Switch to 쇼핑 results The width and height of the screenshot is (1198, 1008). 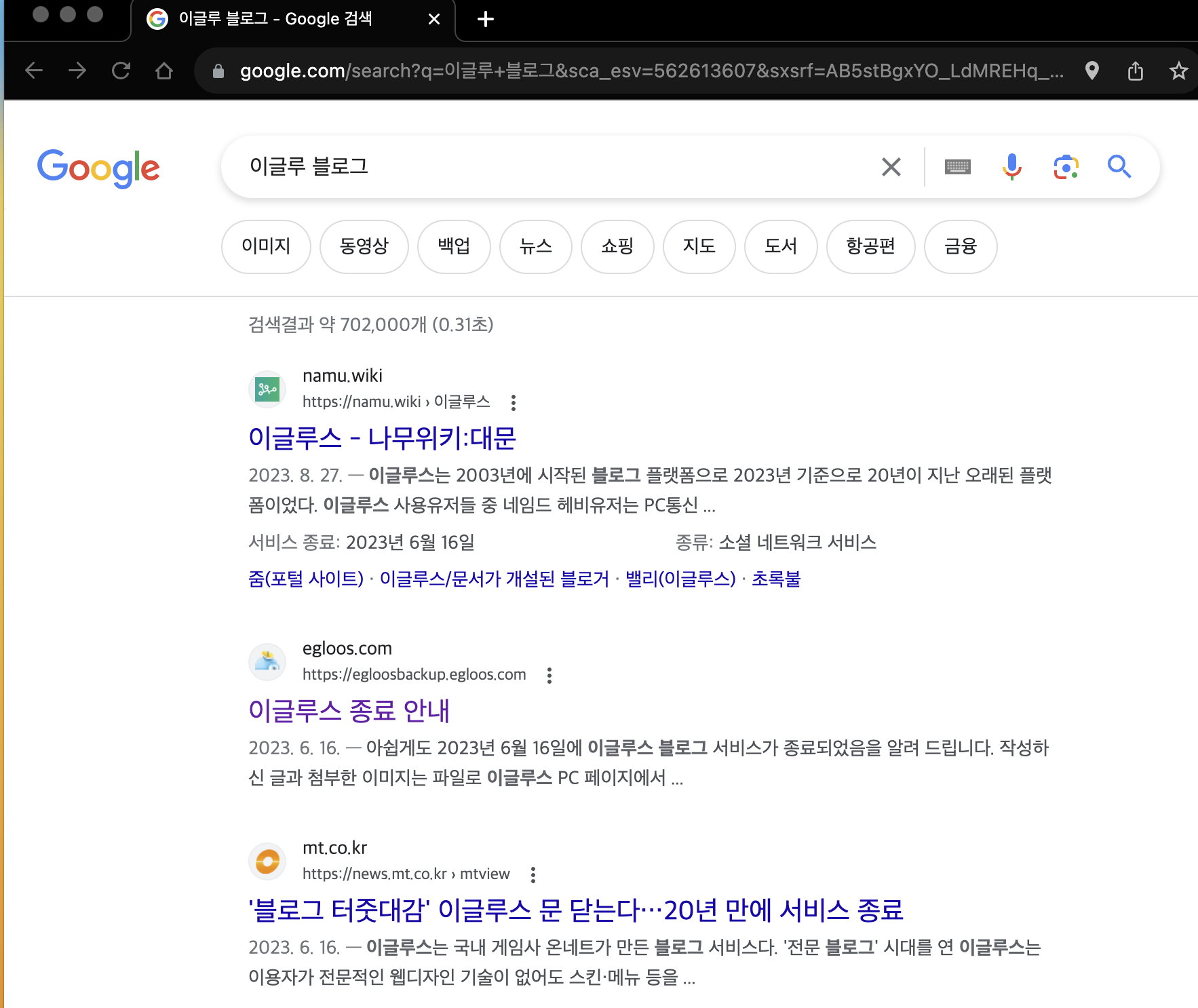pos(617,246)
